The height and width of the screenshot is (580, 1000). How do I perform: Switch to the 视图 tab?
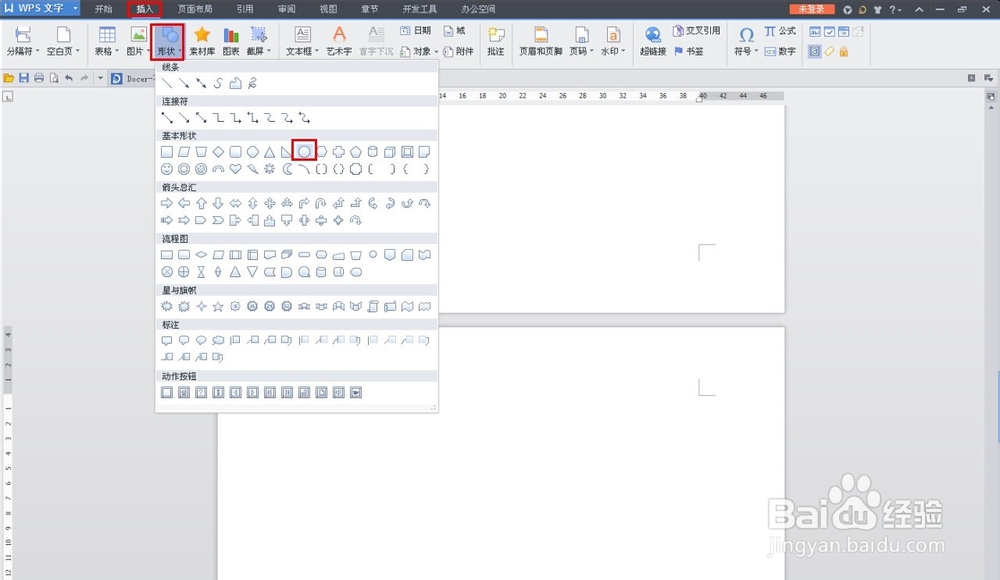tap(328, 9)
